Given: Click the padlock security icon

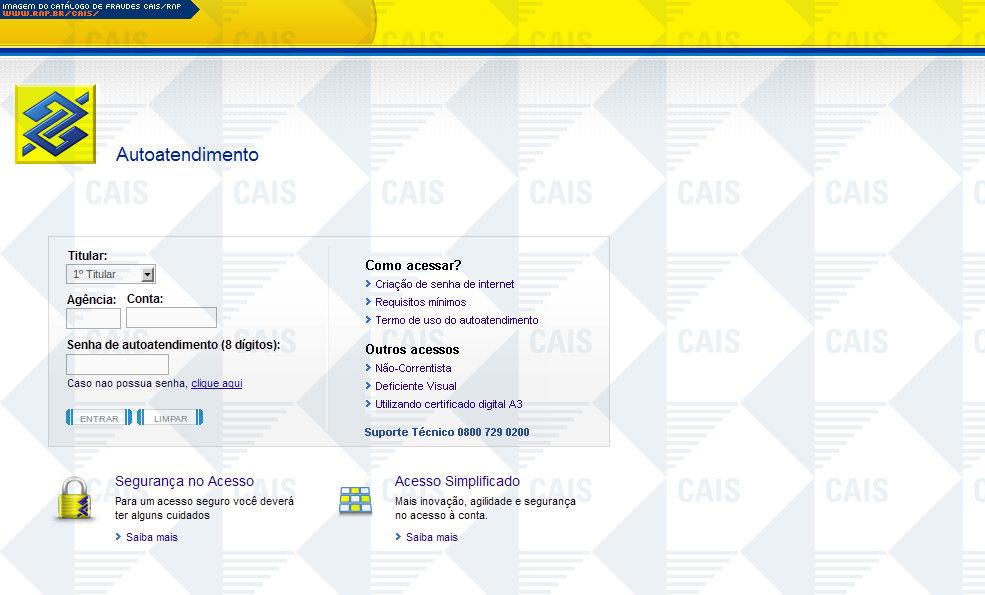Looking at the screenshot, I should coord(75,498).
